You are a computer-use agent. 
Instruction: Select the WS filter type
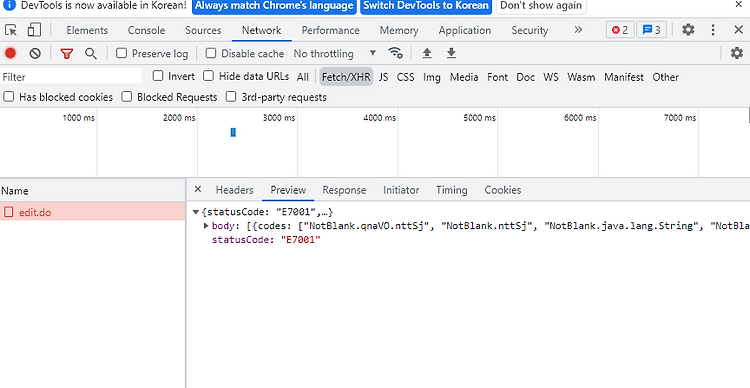551,77
